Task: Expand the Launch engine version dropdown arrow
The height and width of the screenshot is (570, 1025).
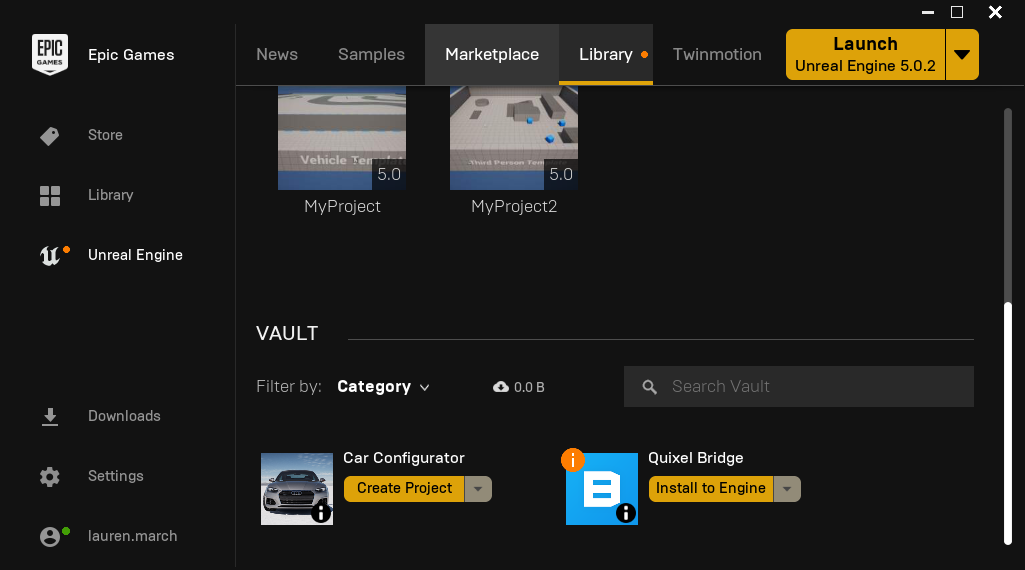Action: [962, 55]
